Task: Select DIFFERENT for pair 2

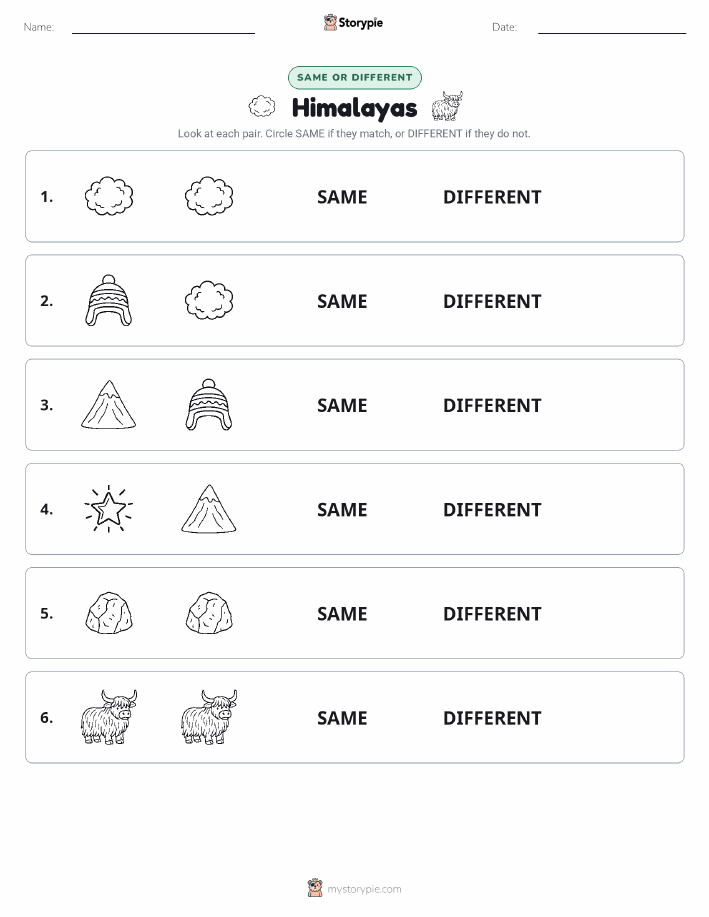Action: pyautogui.click(x=492, y=301)
